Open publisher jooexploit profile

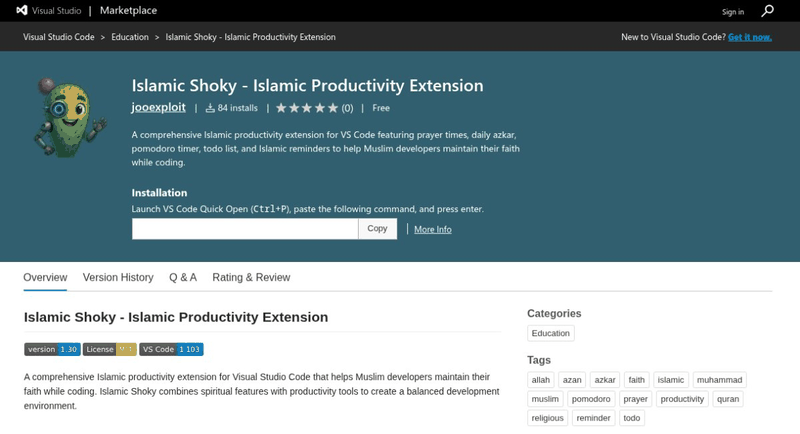tap(159, 107)
